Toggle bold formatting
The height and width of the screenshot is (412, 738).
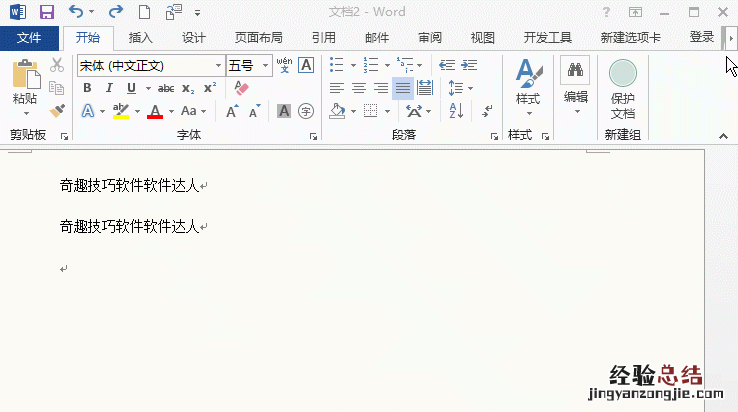[x=87, y=88]
